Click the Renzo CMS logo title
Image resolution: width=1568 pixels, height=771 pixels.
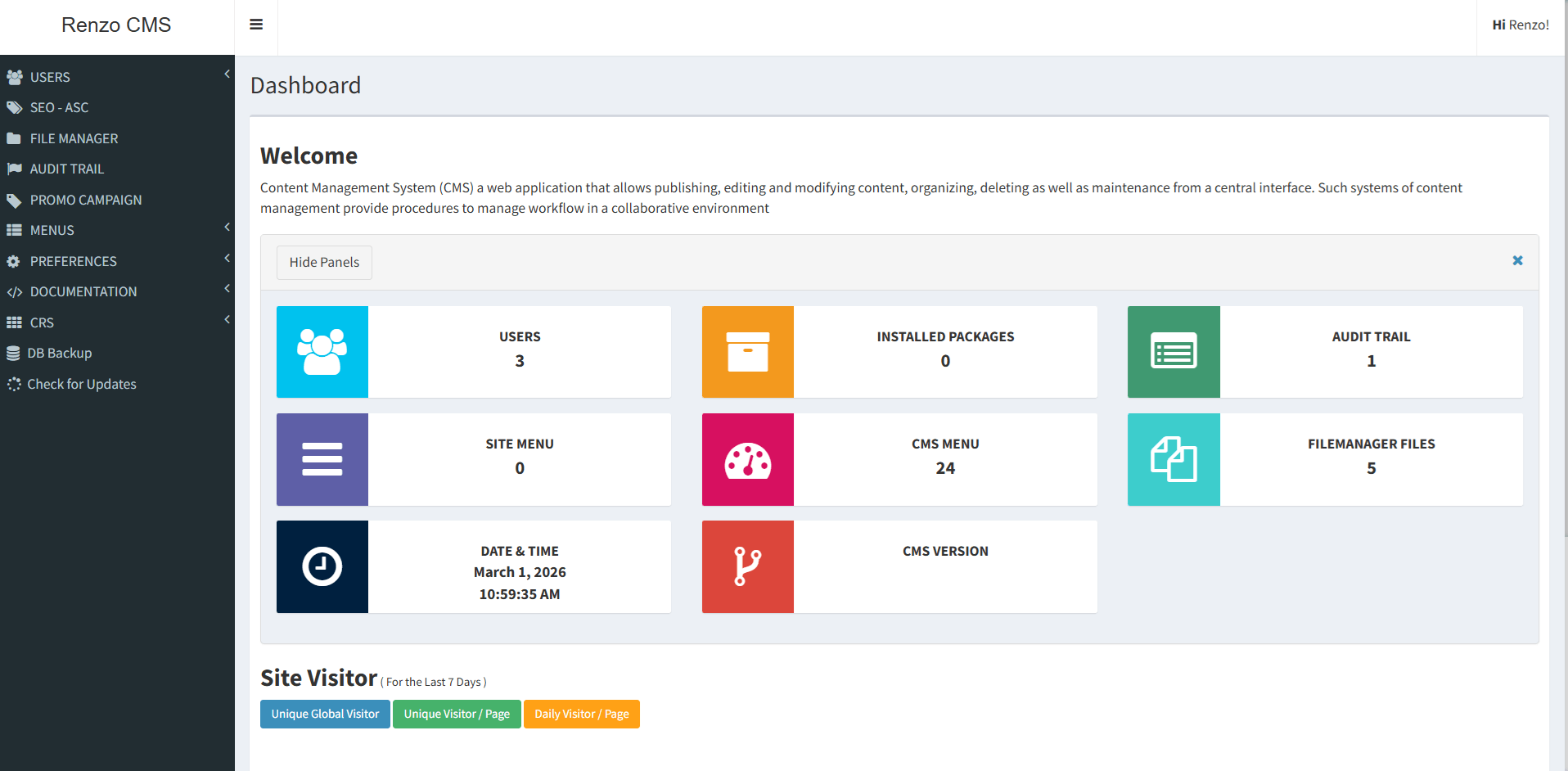[x=116, y=25]
